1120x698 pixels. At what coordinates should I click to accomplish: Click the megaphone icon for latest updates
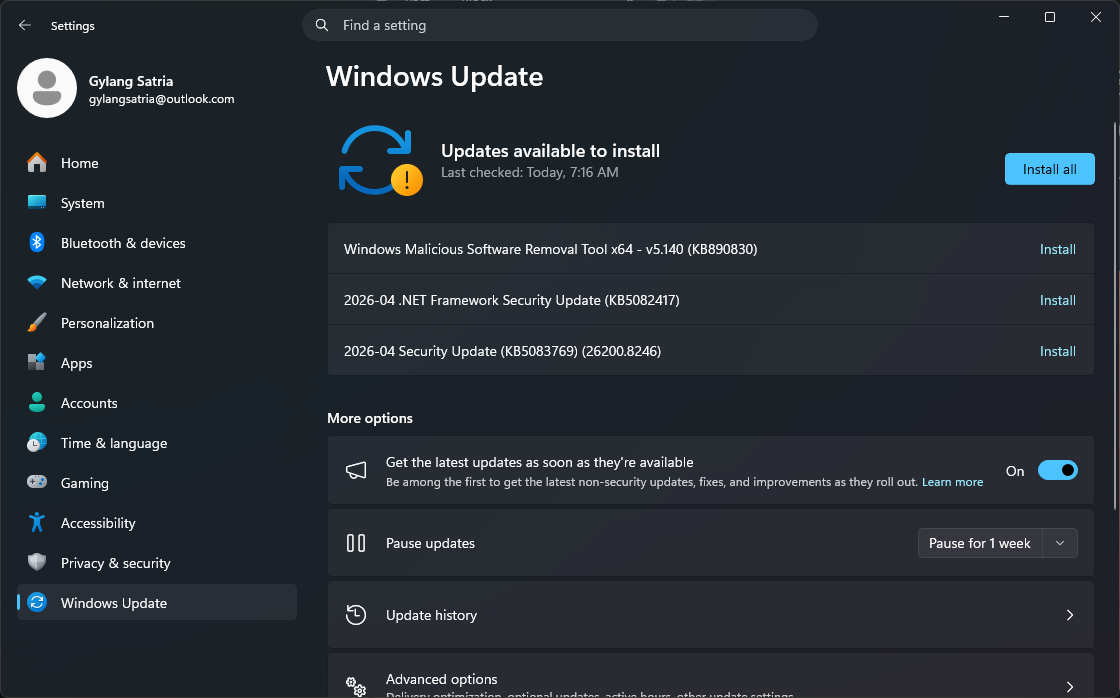pyautogui.click(x=356, y=470)
